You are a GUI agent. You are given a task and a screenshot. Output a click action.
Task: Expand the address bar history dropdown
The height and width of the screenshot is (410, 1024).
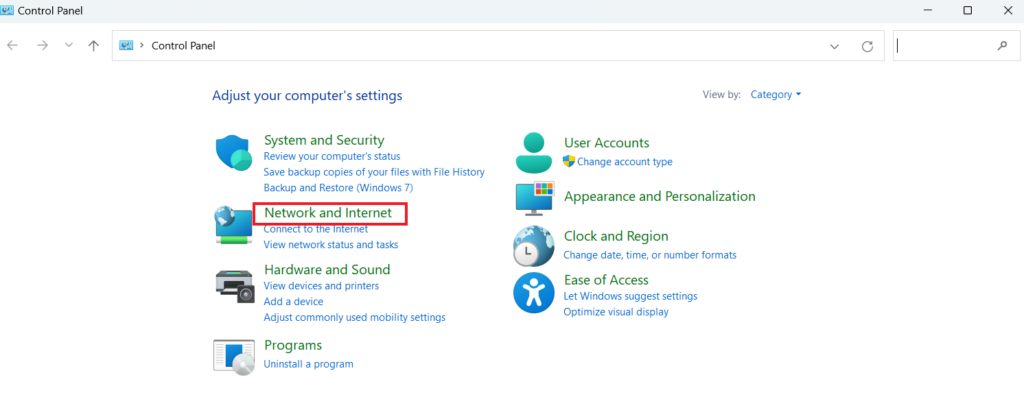pos(834,46)
